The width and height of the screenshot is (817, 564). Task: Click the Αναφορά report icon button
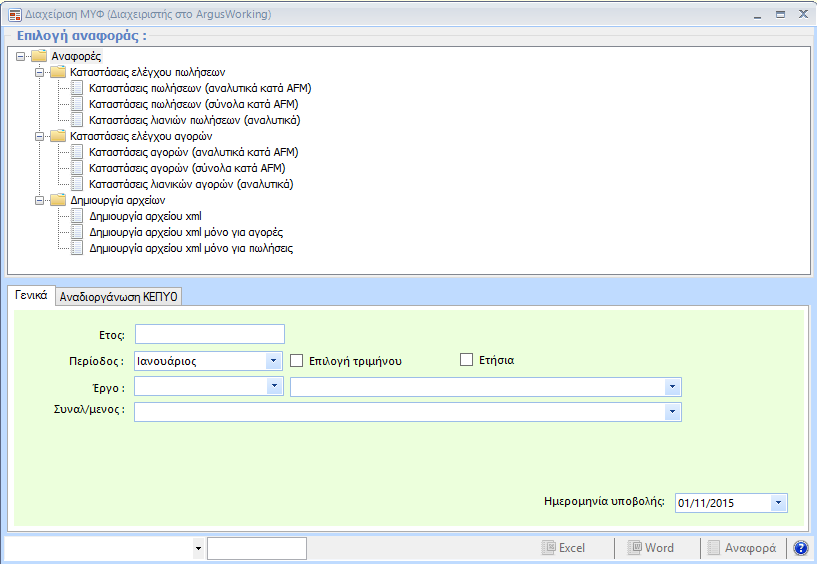pos(714,548)
